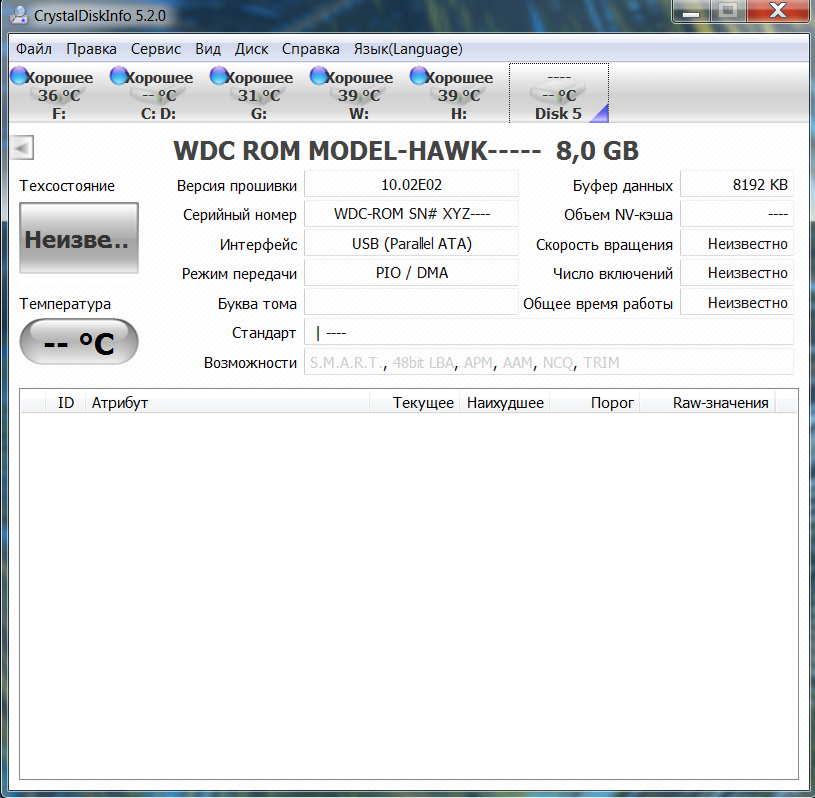Click the grayed AAM feature text

pos(518,362)
